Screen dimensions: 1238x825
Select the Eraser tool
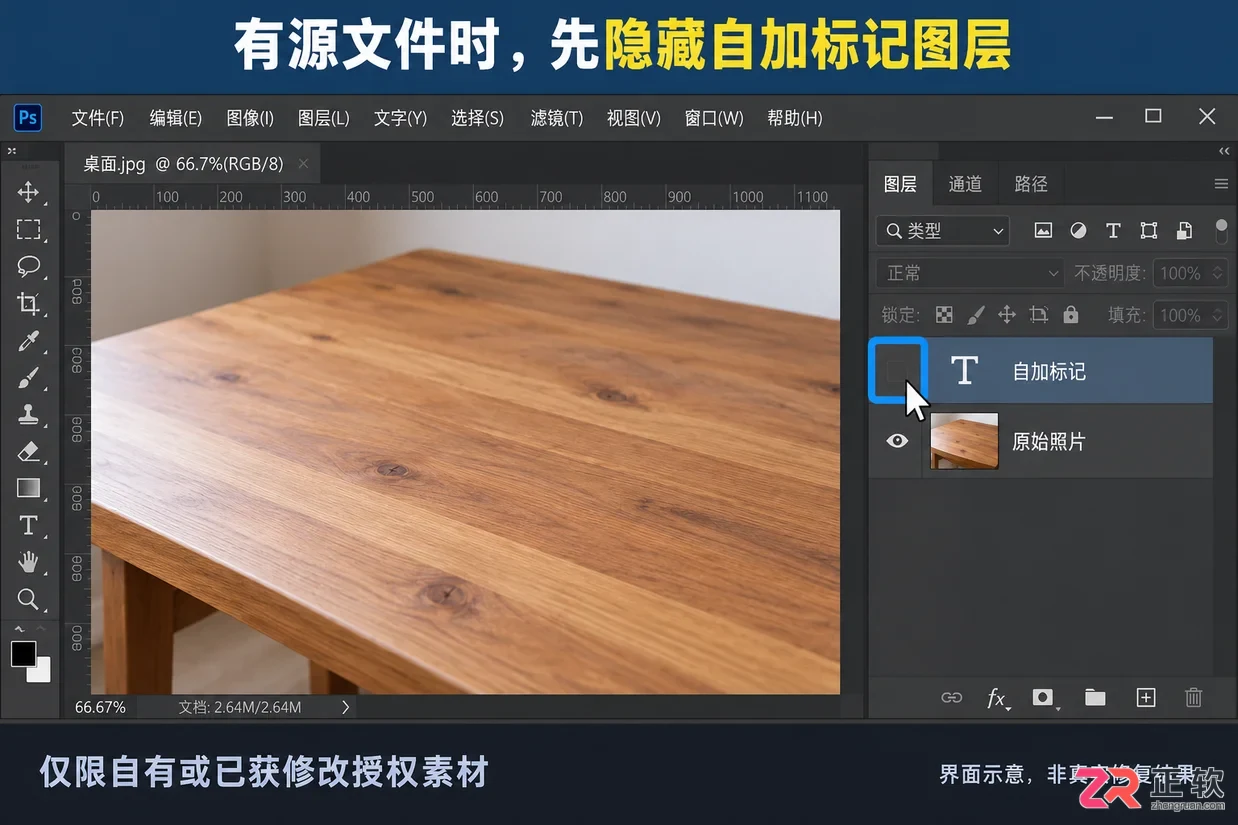pyautogui.click(x=28, y=451)
